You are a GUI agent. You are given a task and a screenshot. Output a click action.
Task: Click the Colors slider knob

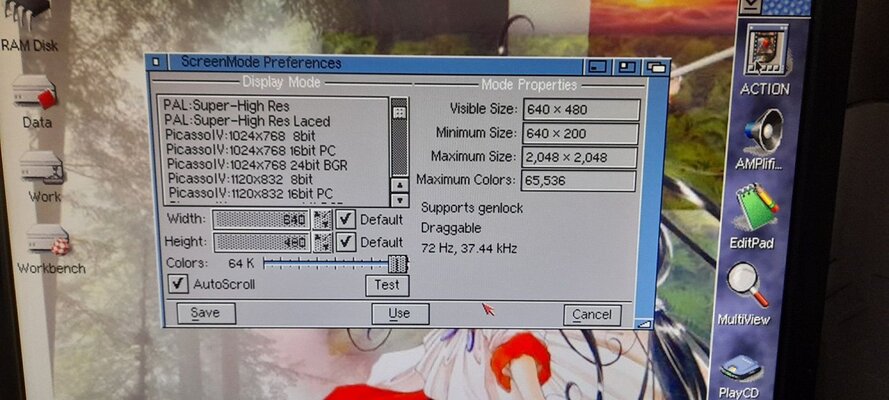397,263
